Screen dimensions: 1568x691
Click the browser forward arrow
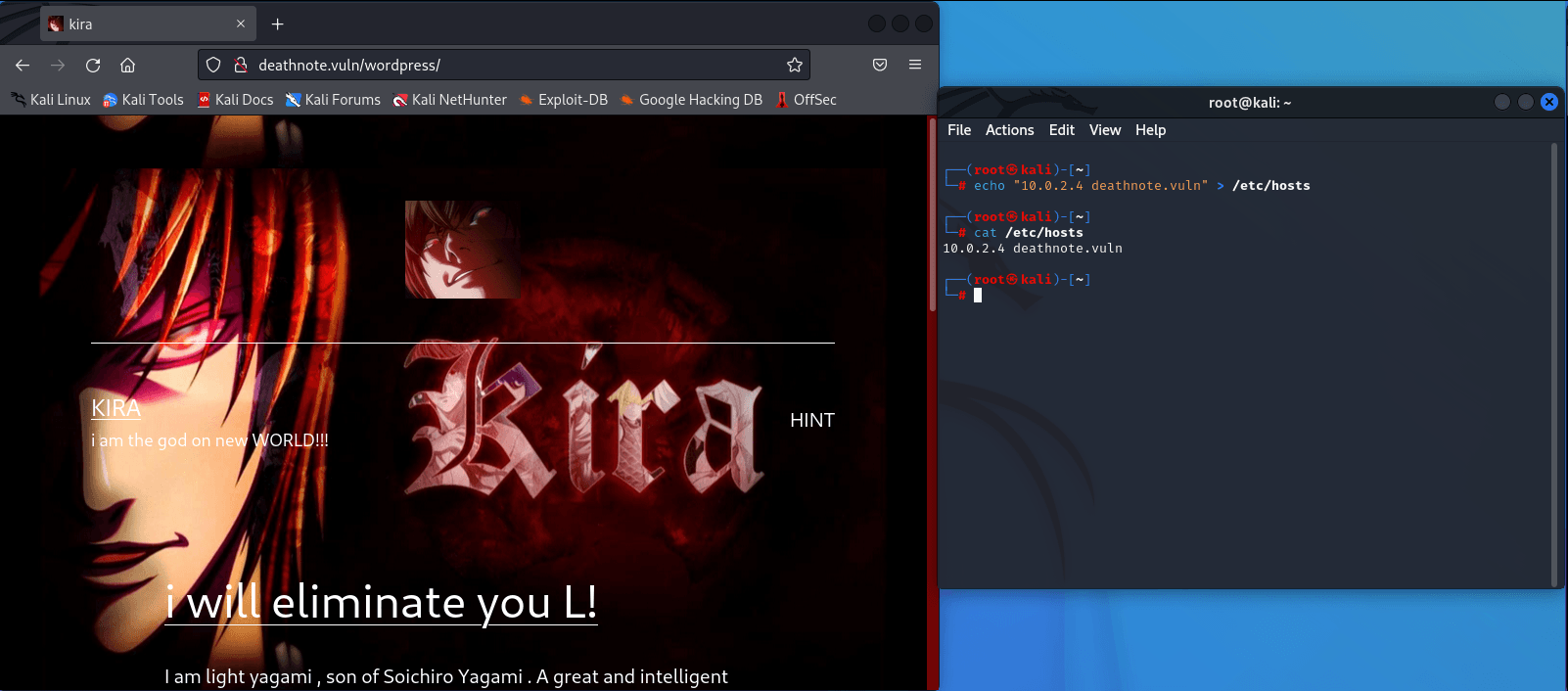(x=58, y=65)
